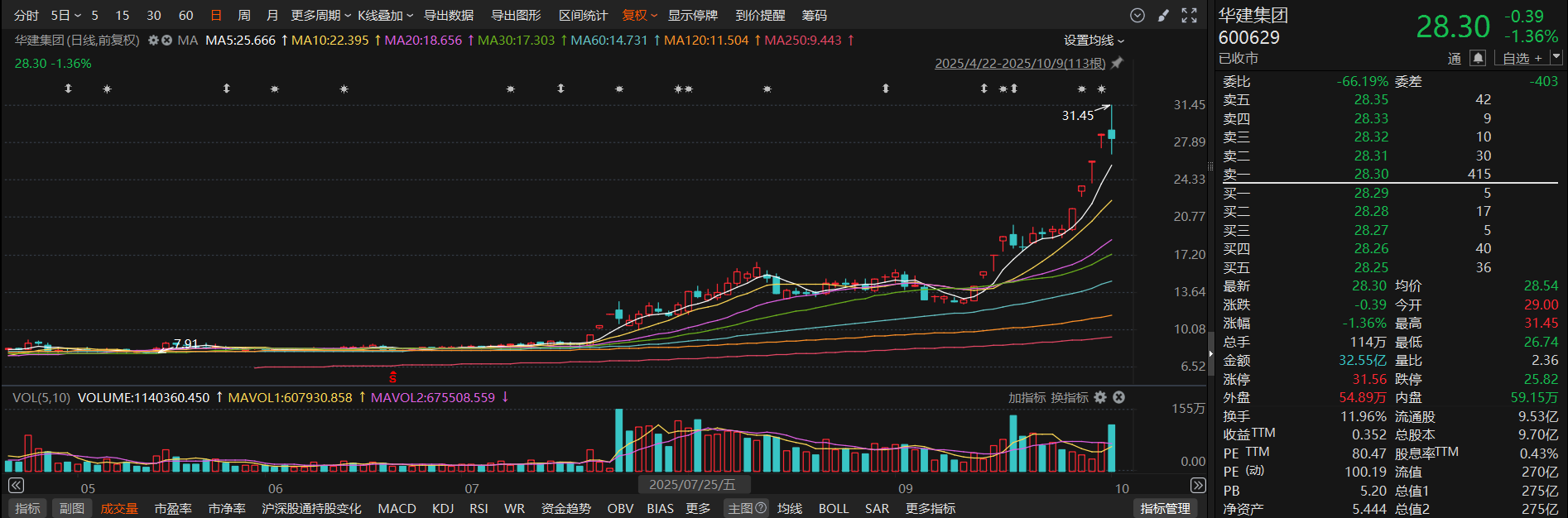Select the MACD indicator tab
Screen dimensions: 1568x518
(397, 508)
